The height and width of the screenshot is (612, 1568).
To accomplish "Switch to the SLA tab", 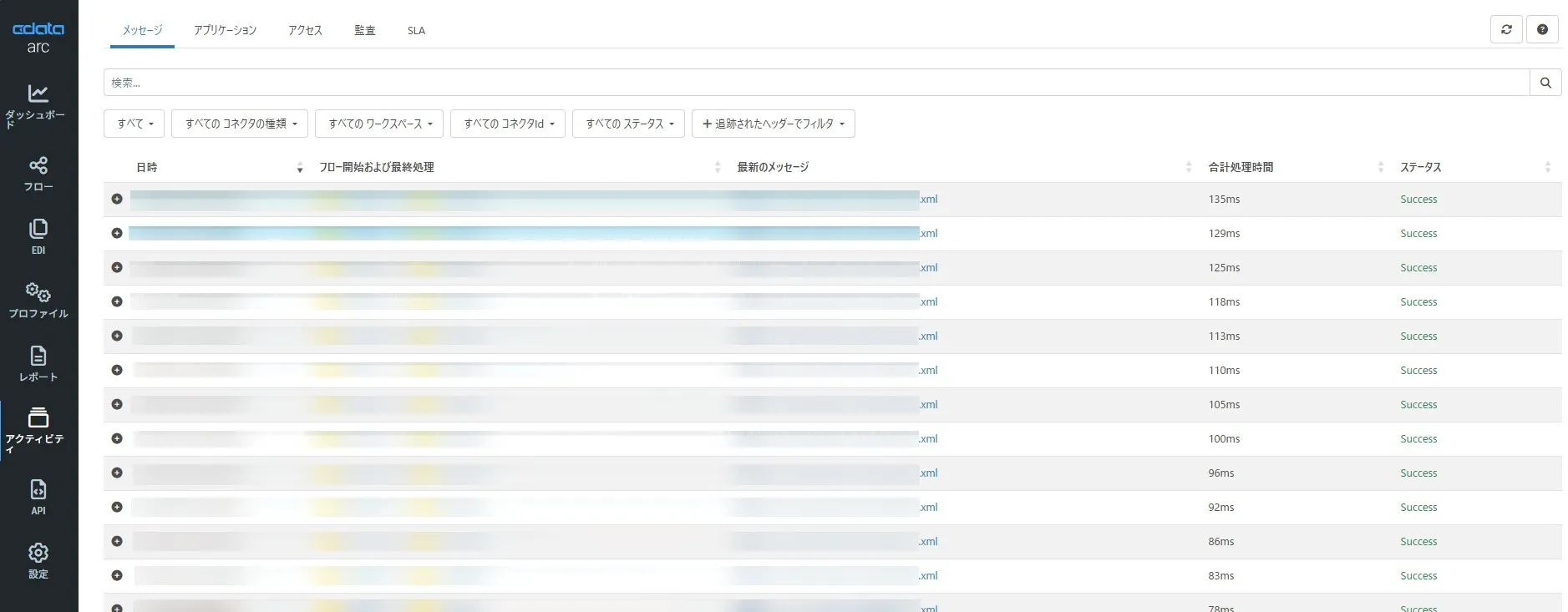I will tap(416, 31).
